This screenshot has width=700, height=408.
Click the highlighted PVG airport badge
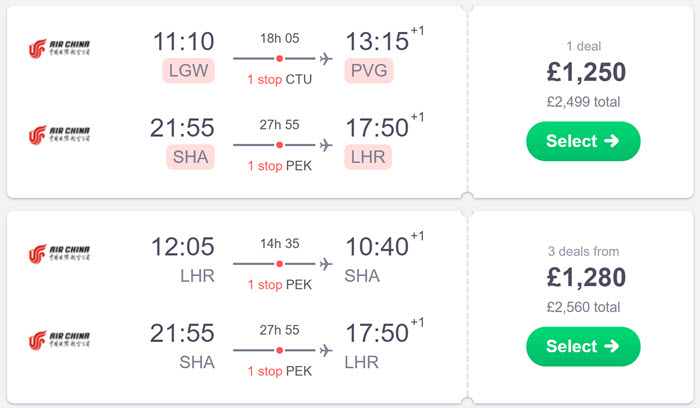[369, 71]
